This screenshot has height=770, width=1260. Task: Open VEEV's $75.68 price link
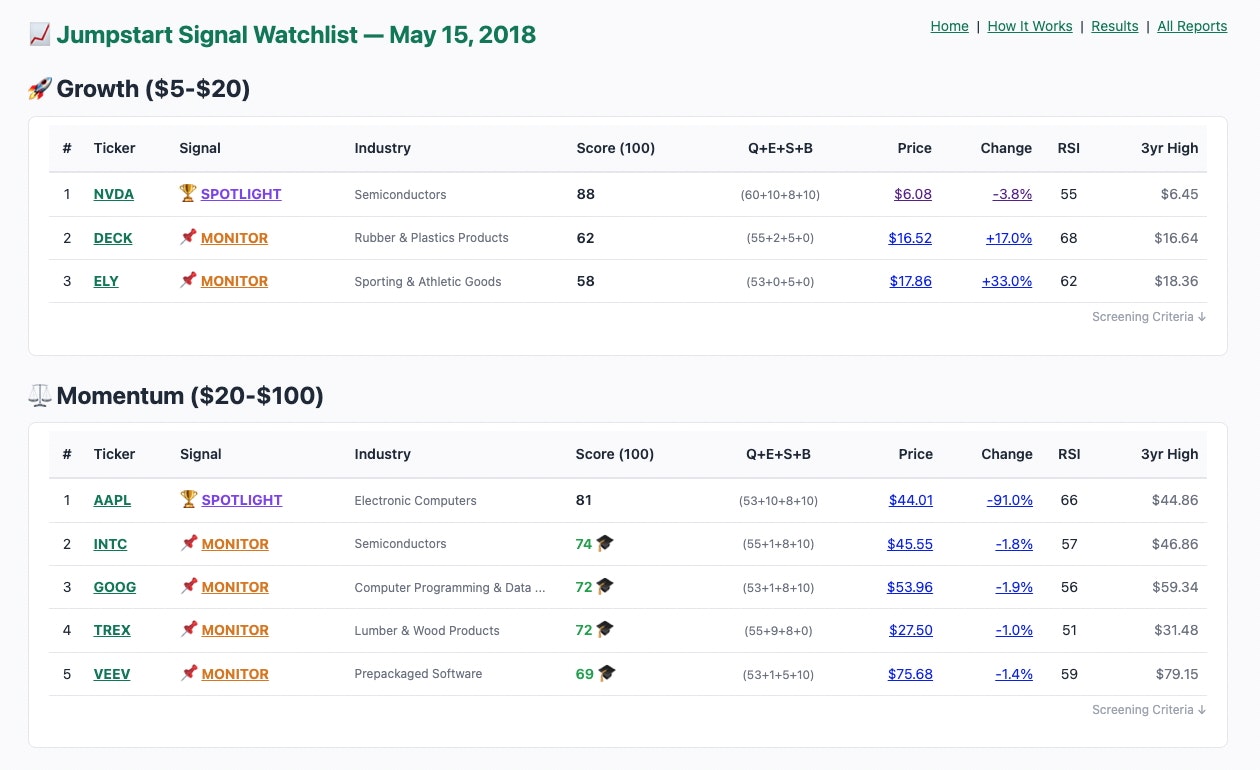click(910, 674)
